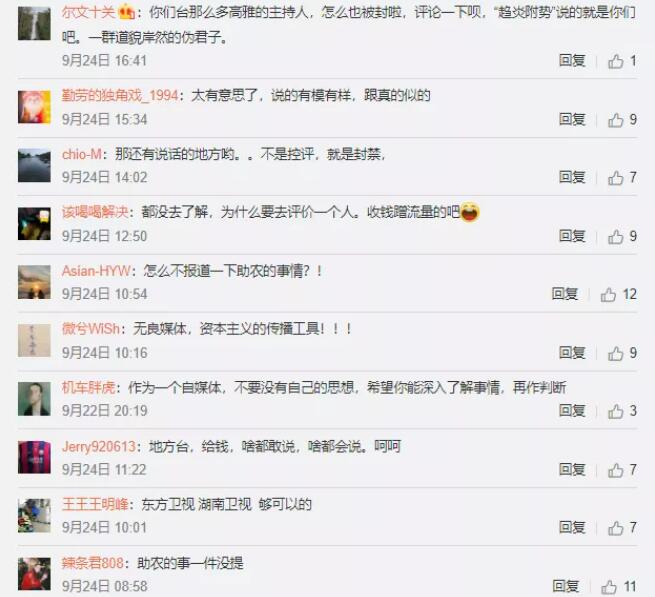Screen dimensions: 655x597
Task: Open user chio-M's profile link
Action: pos(81,154)
